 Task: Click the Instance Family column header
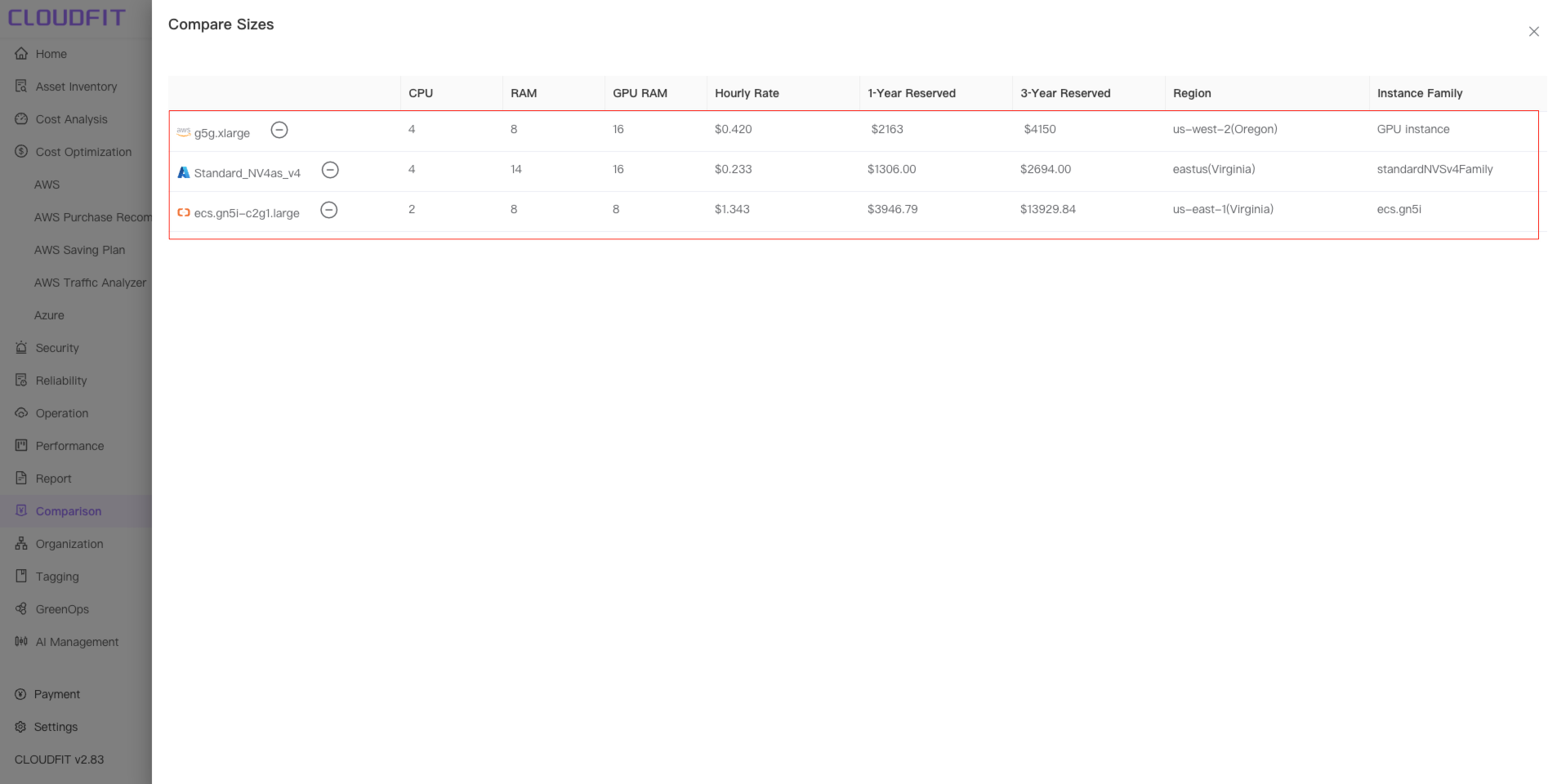pyautogui.click(x=1420, y=93)
